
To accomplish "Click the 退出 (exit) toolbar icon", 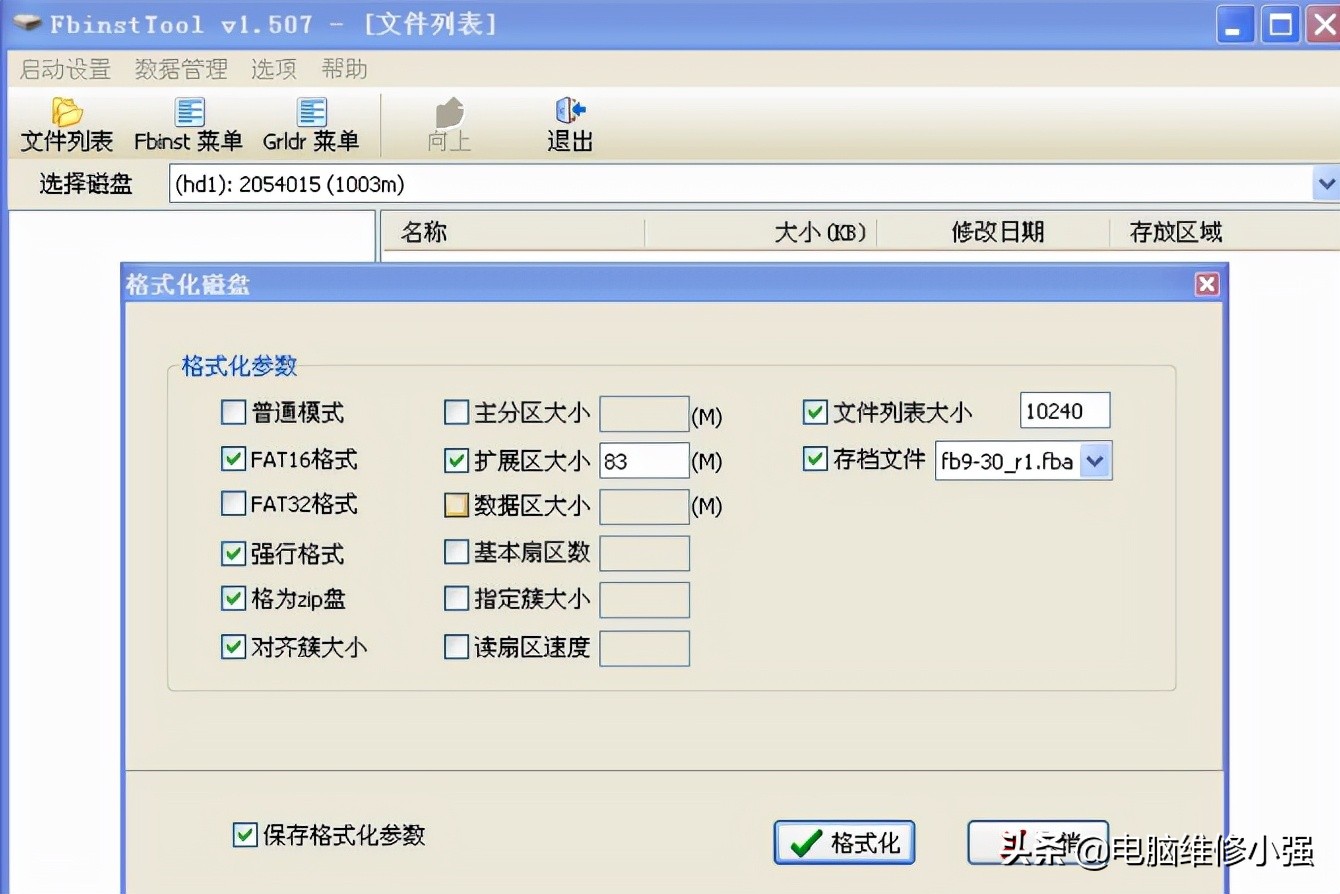I will click(x=569, y=122).
